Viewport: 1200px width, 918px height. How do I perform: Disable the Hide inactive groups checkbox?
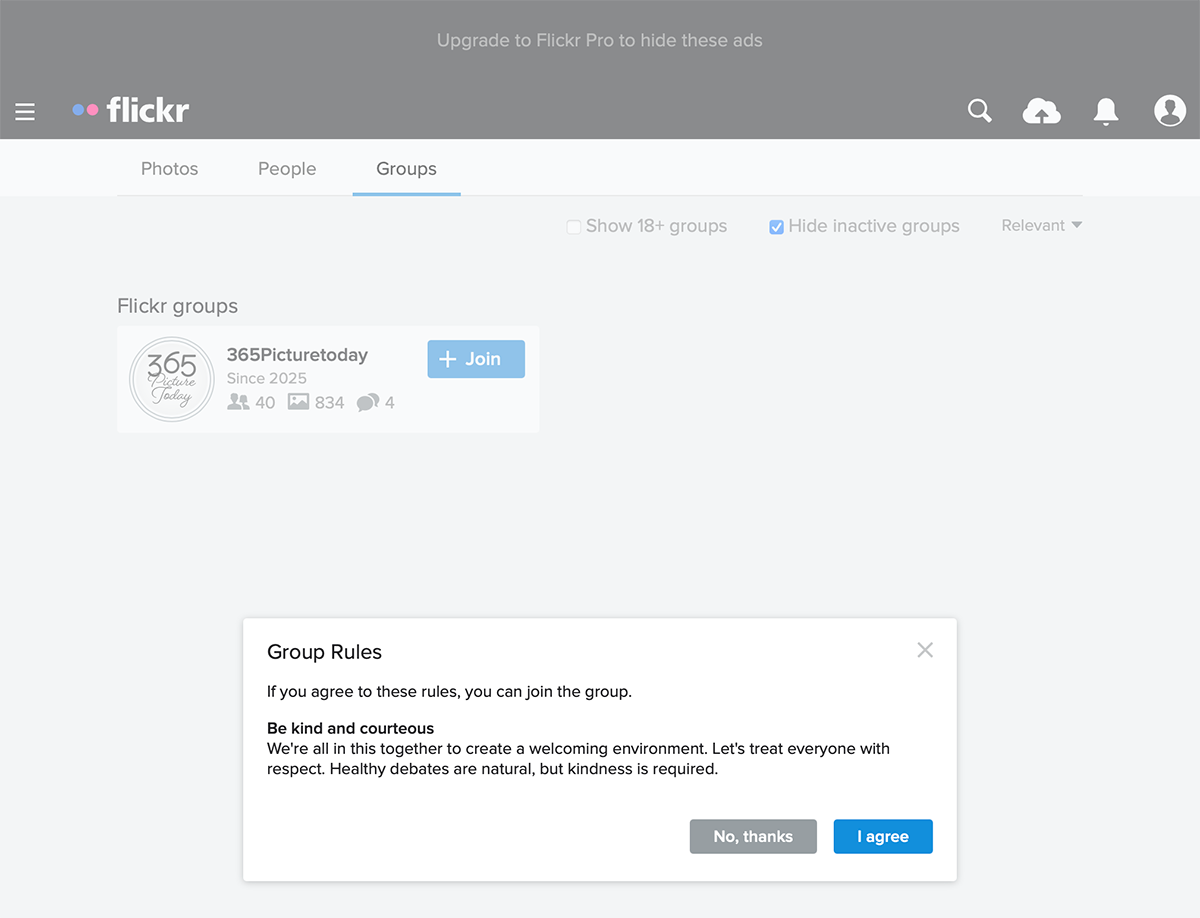[776, 227]
